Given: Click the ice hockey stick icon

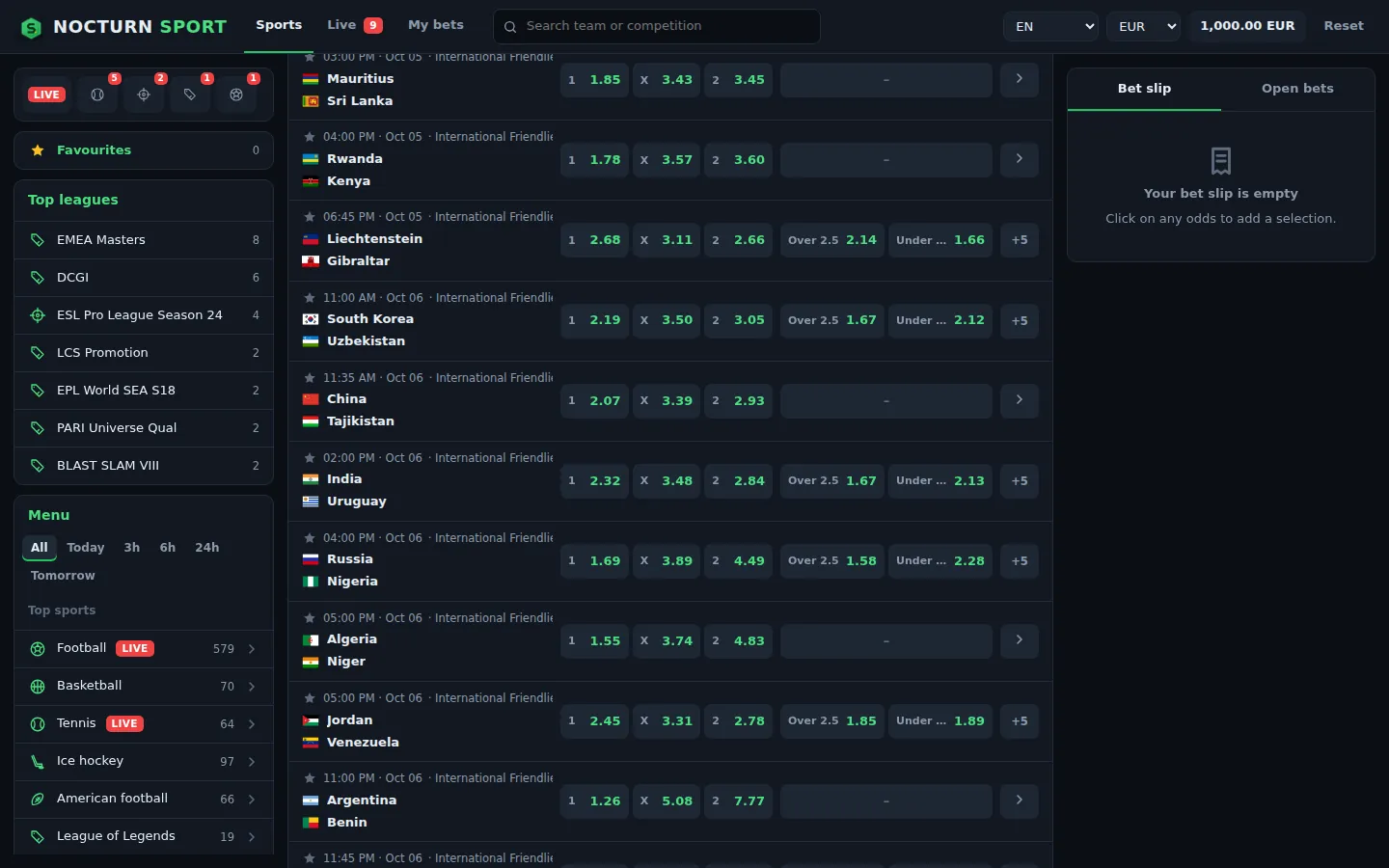Looking at the screenshot, I should 38,762.
